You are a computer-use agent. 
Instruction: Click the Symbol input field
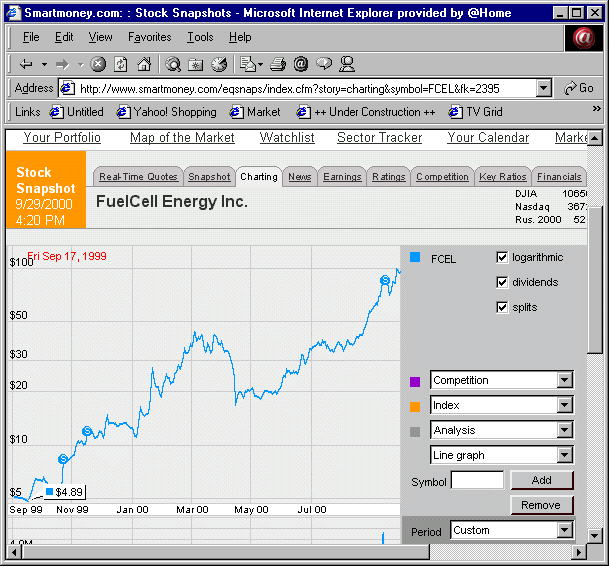pyautogui.click(x=477, y=480)
